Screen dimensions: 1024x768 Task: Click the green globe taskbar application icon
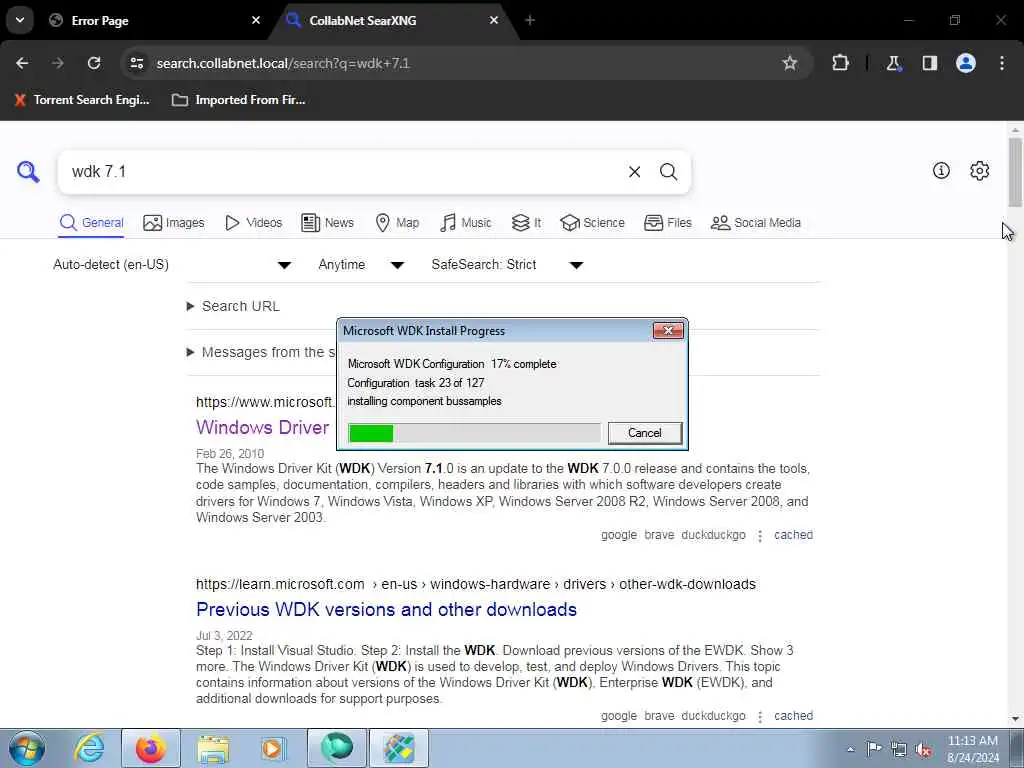(x=337, y=748)
